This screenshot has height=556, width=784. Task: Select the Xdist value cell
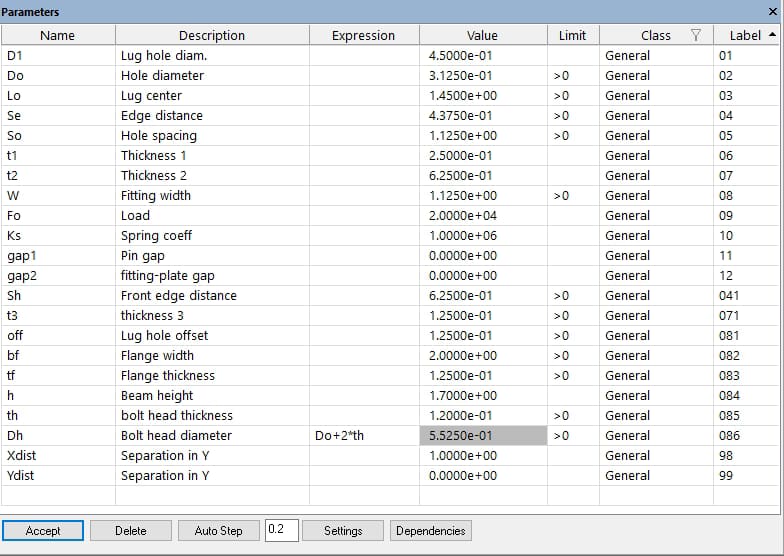click(482, 456)
